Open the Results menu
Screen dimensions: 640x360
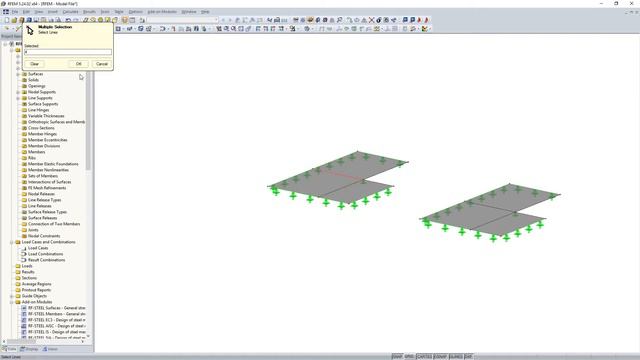coord(89,12)
